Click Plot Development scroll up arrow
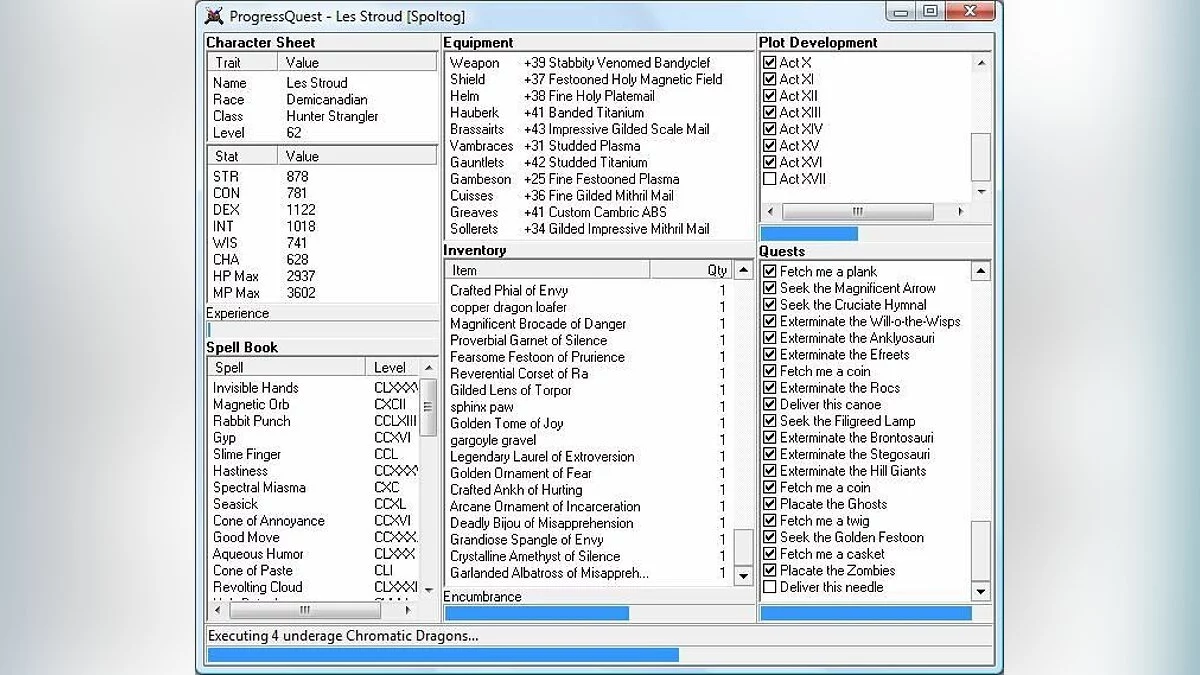The height and width of the screenshot is (675, 1200). pyautogui.click(x=981, y=63)
